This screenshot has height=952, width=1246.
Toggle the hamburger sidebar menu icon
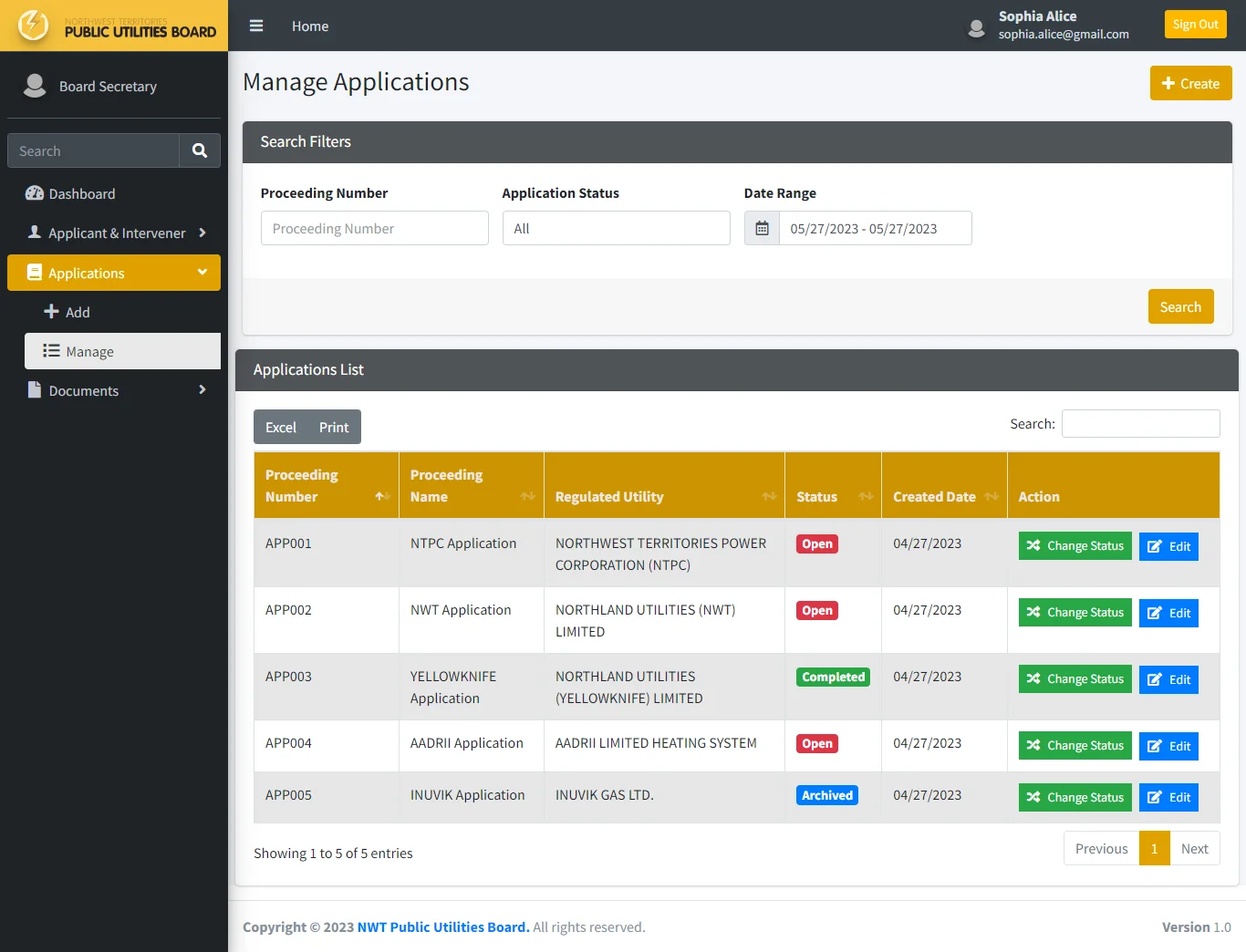[x=256, y=26]
